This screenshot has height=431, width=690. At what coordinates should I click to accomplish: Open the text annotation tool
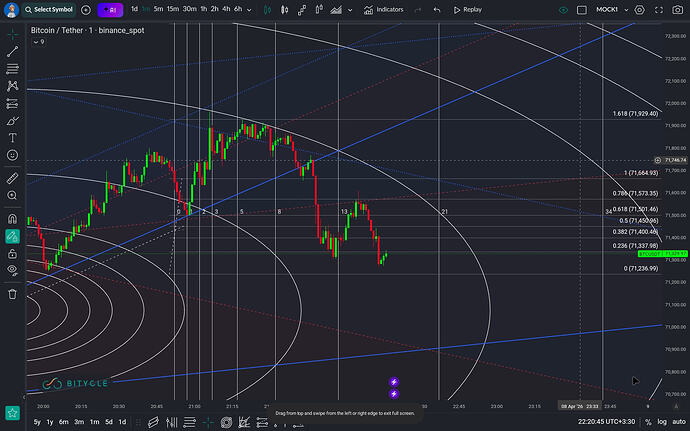[x=12, y=138]
